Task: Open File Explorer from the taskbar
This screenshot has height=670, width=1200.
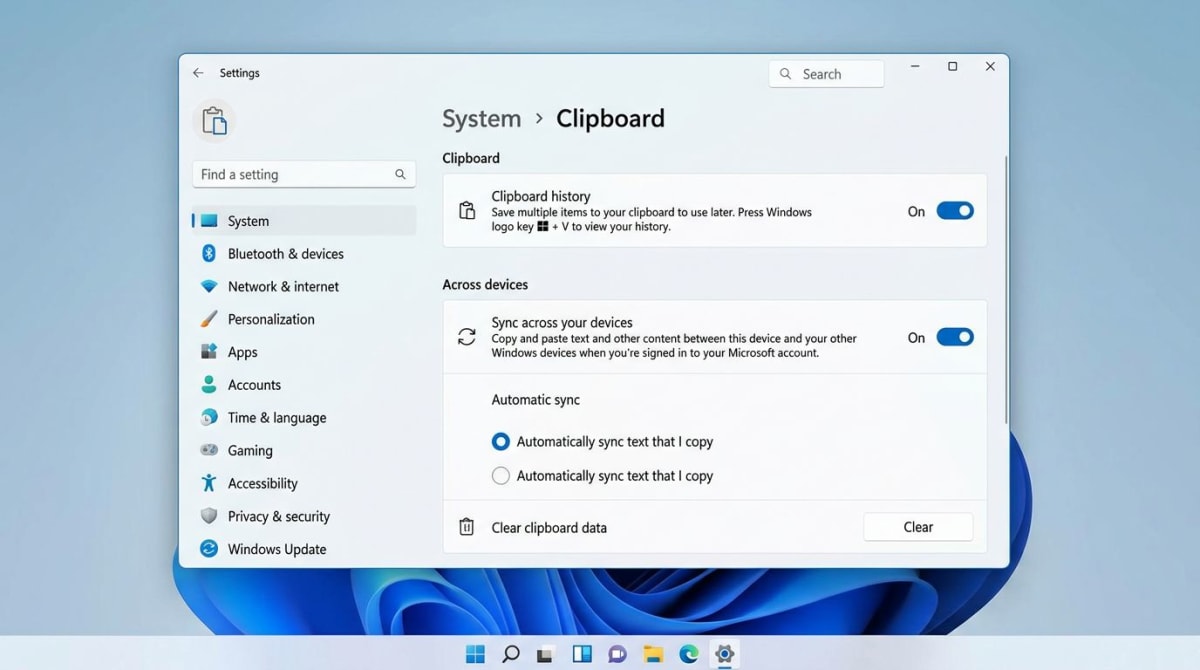Action: click(653, 654)
